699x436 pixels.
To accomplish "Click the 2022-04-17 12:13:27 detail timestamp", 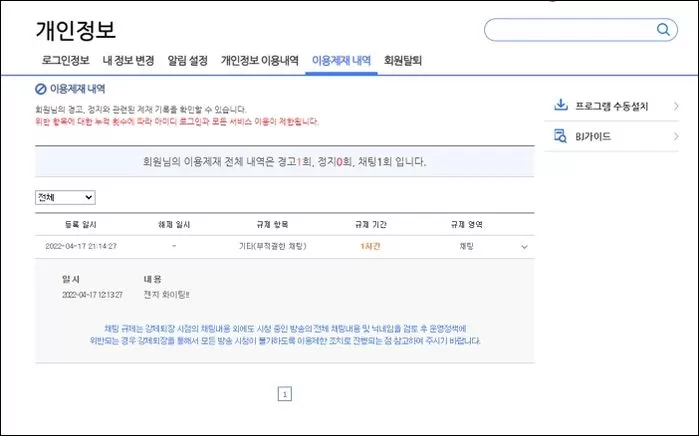I will [x=92, y=295].
